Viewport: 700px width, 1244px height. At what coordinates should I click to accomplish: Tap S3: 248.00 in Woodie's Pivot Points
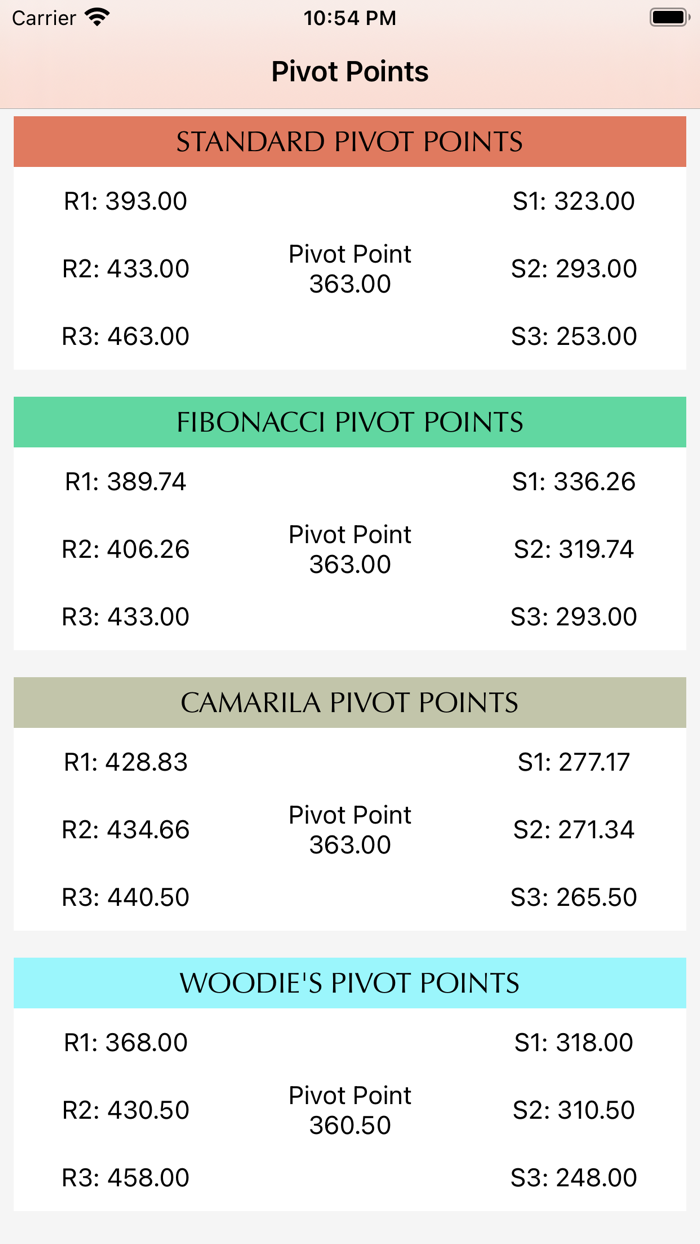point(572,1178)
